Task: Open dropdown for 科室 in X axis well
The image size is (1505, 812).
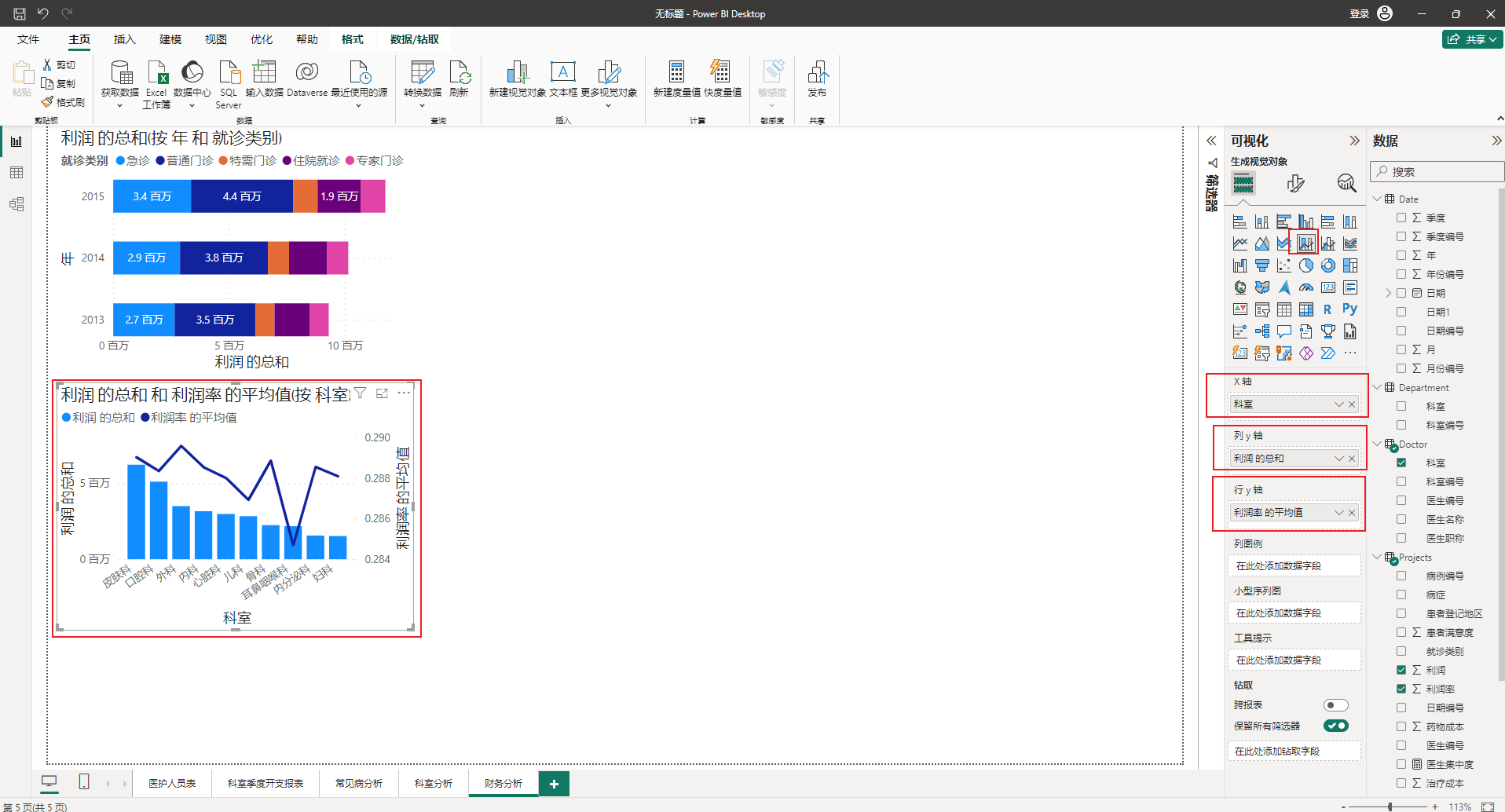Action: 1339,404
